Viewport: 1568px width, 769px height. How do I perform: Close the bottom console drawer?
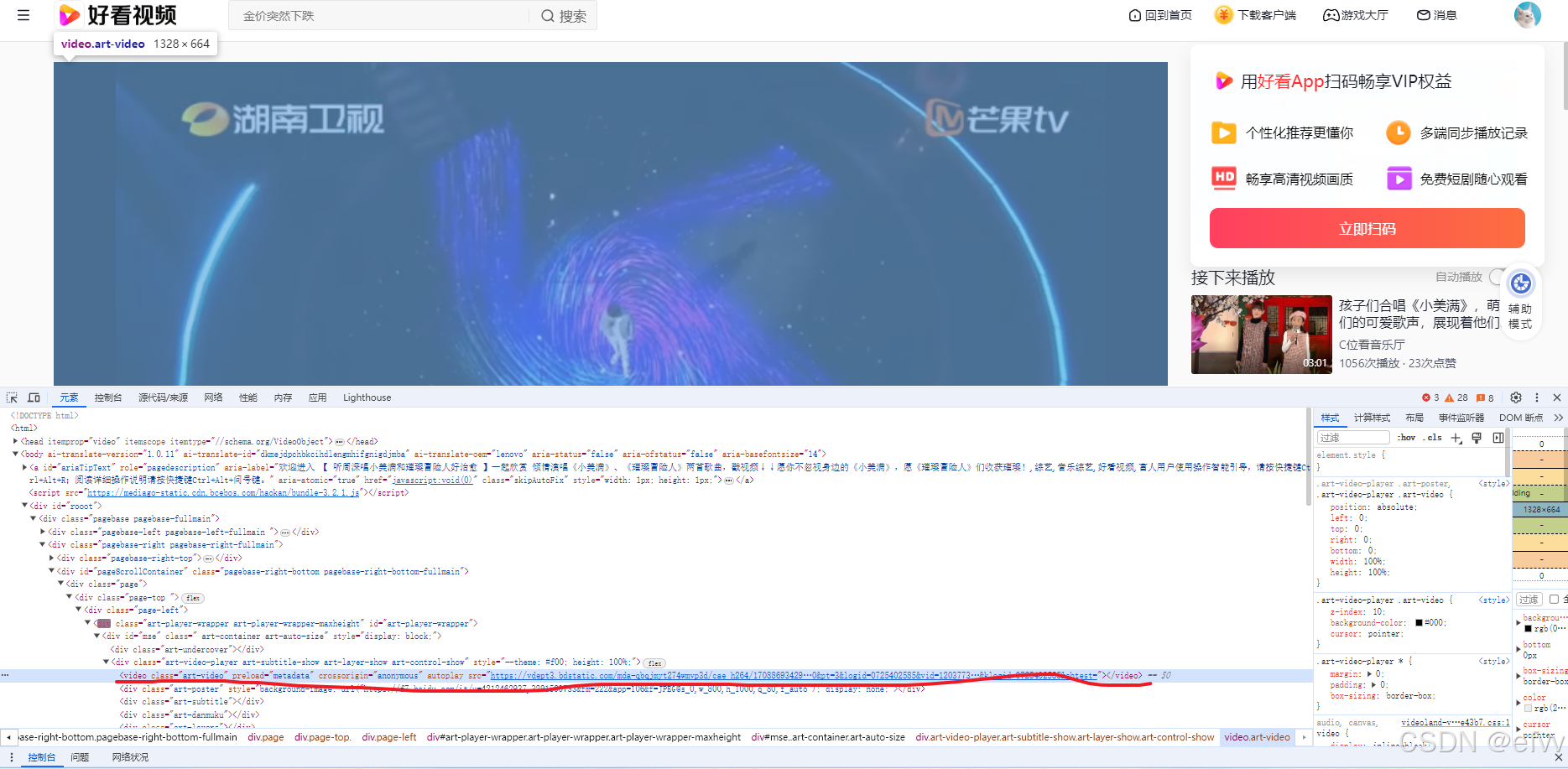(1558, 757)
